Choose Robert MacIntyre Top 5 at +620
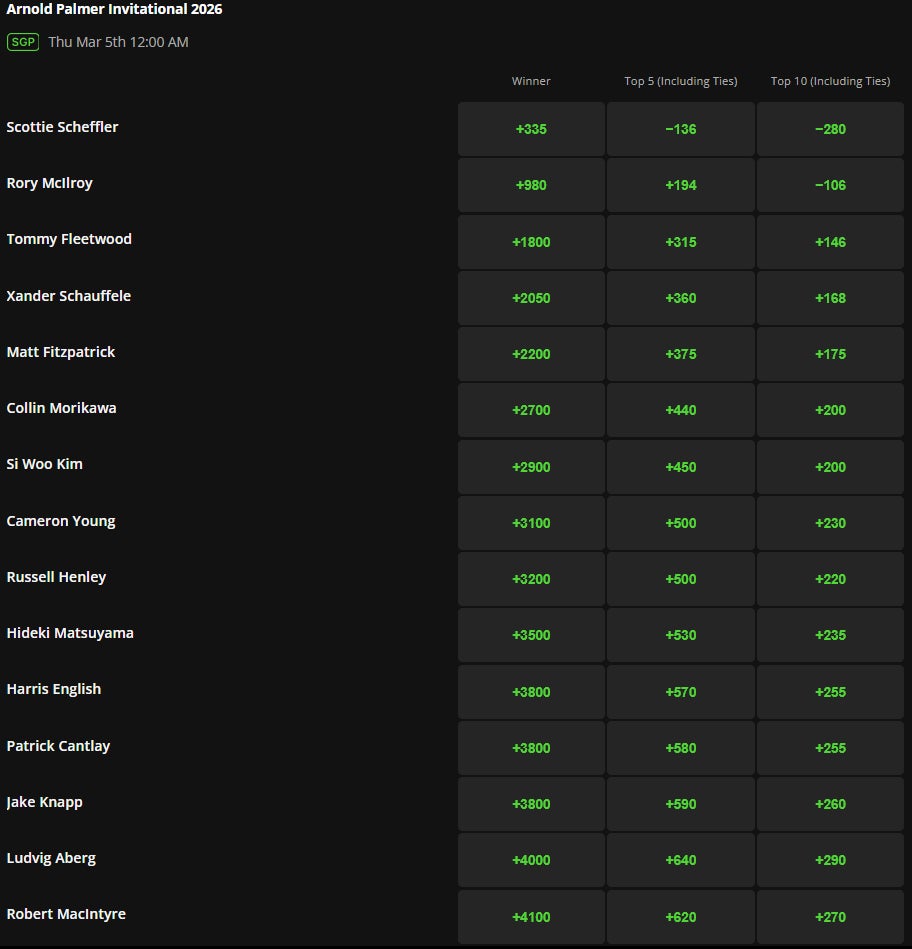The height and width of the screenshot is (949, 912). point(680,917)
